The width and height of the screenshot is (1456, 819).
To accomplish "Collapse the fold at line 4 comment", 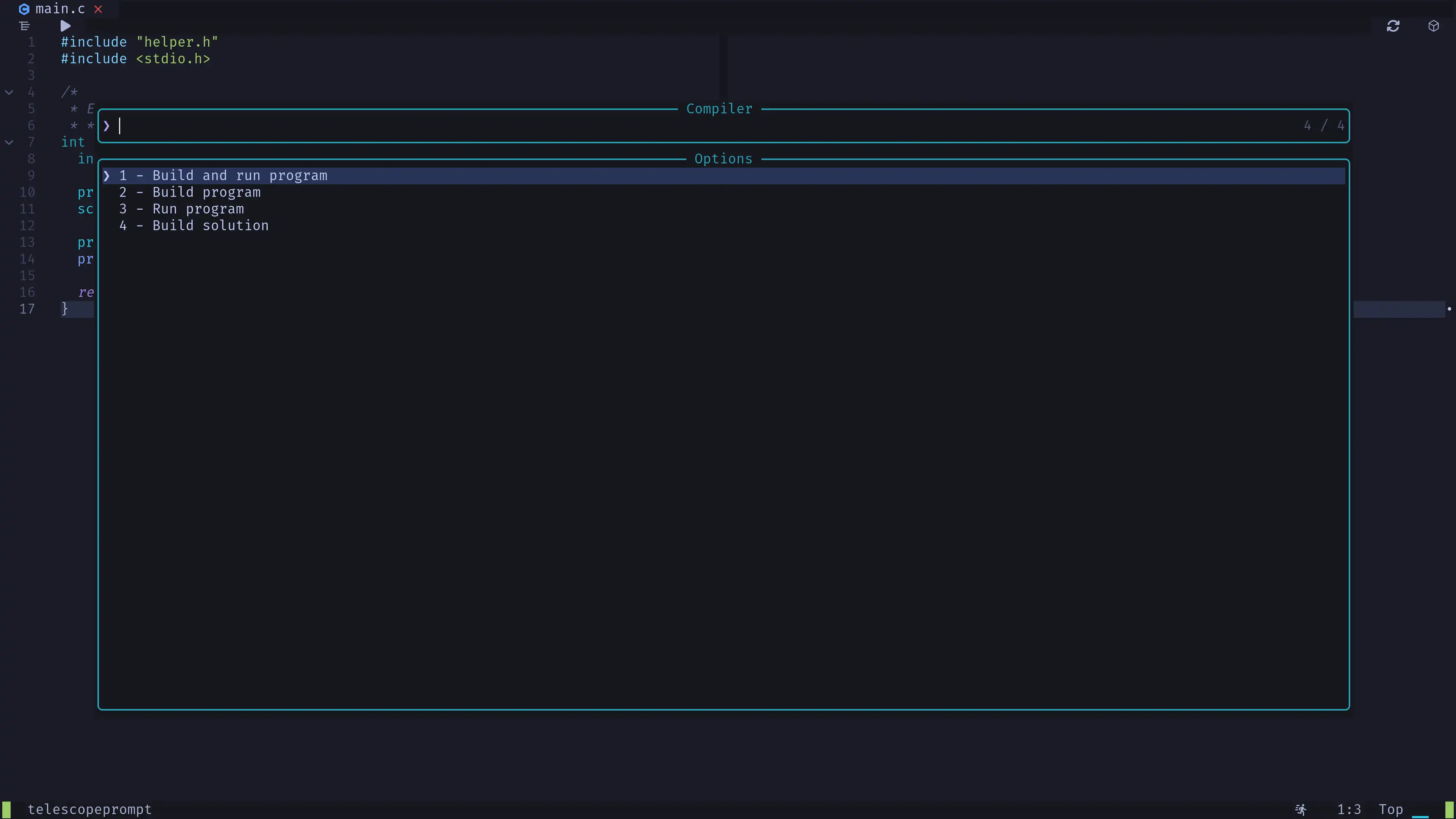I will point(9,92).
